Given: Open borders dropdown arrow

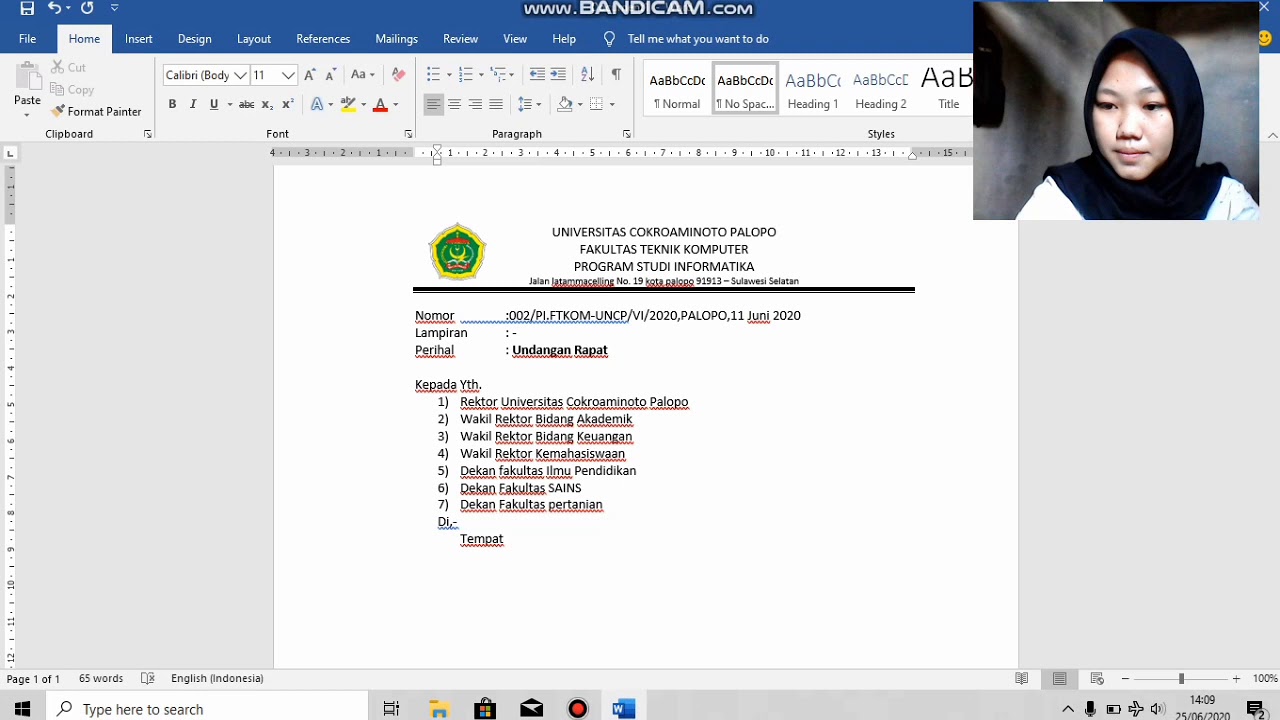Looking at the screenshot, I should [x=612, y=104].
